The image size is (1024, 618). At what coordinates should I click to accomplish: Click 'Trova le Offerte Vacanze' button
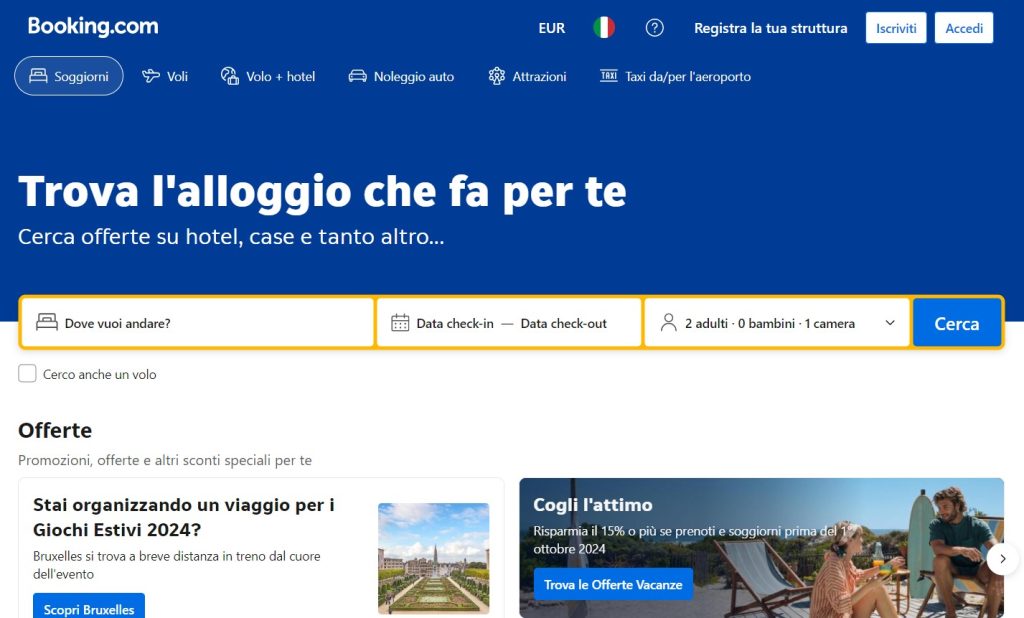tap(613, 585)
